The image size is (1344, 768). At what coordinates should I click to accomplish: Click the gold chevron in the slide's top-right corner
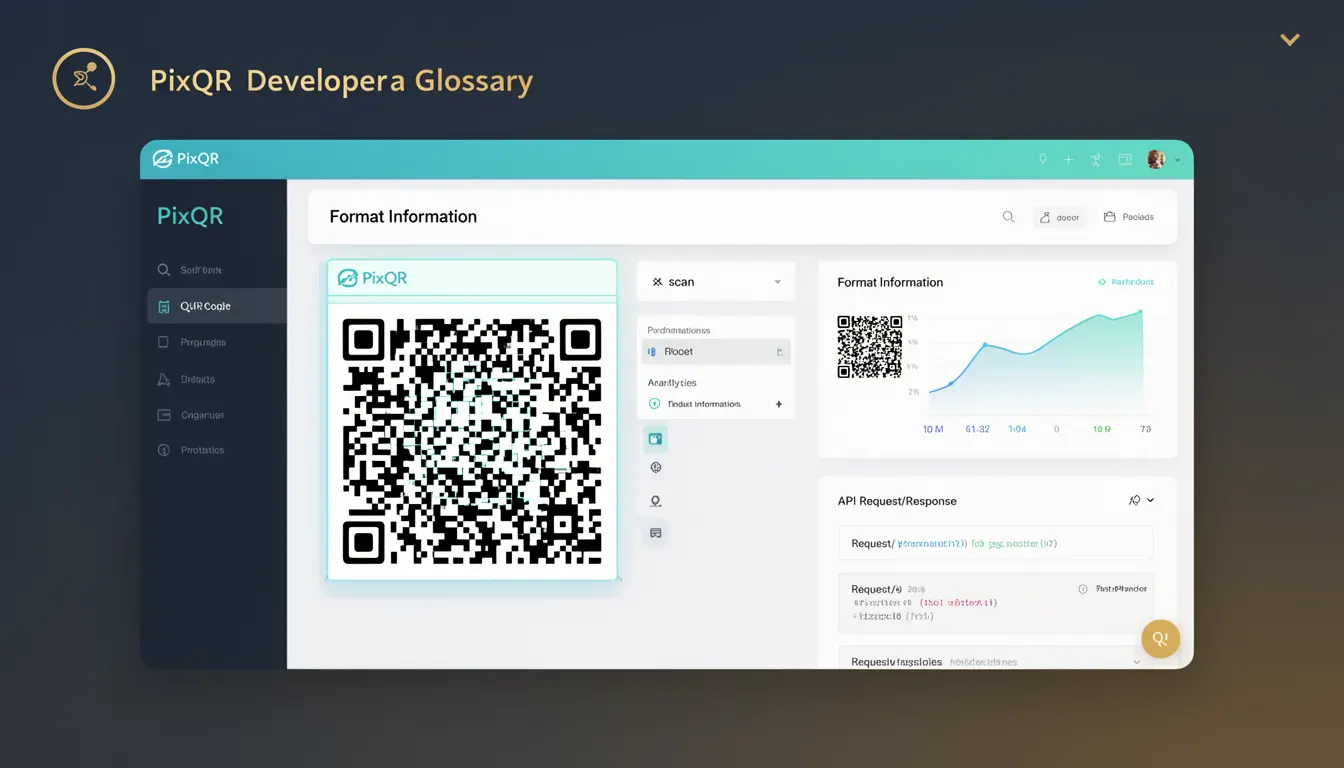pos(1290,40)
